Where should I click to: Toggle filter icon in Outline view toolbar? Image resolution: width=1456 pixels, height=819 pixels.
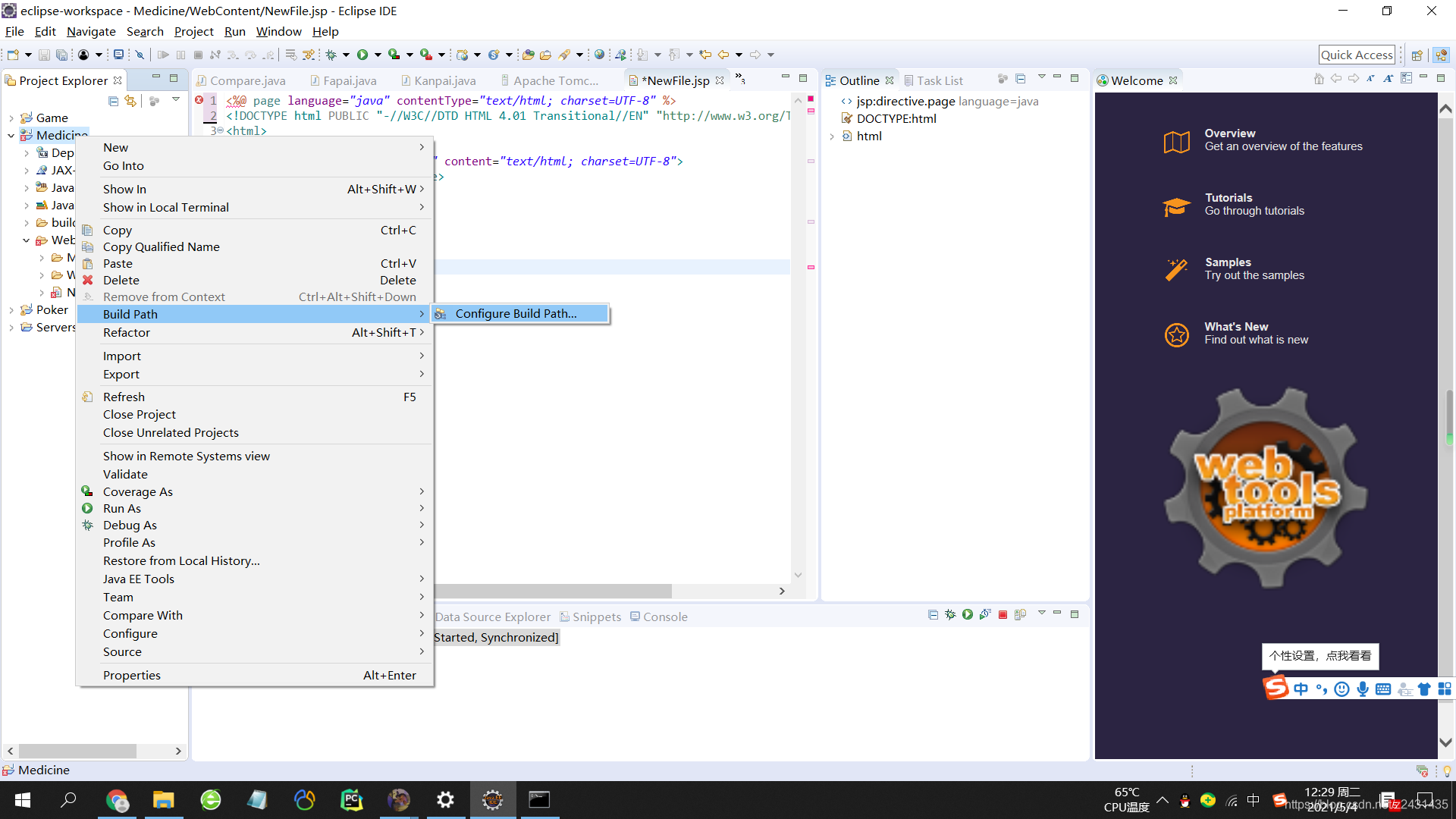[x=1003, y=79]
